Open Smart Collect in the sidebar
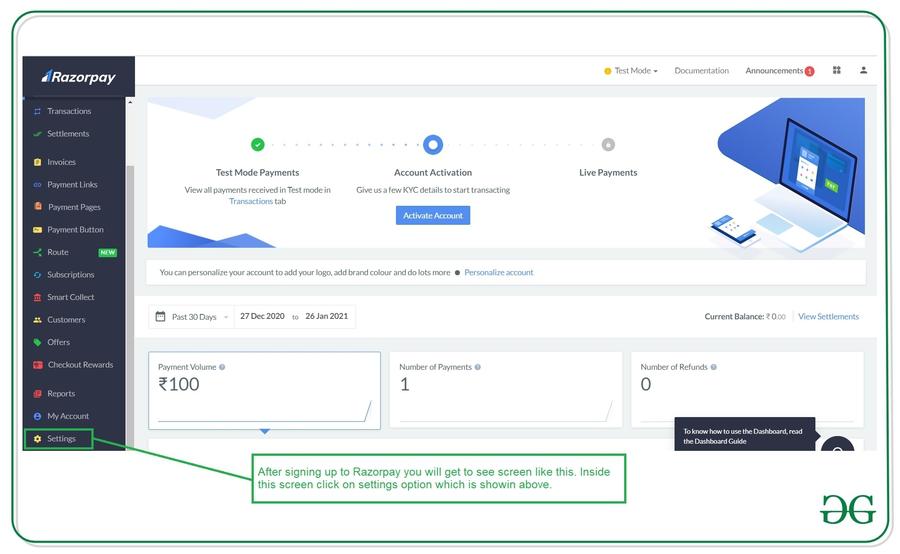Screen dimensions: 900x554 71,297
